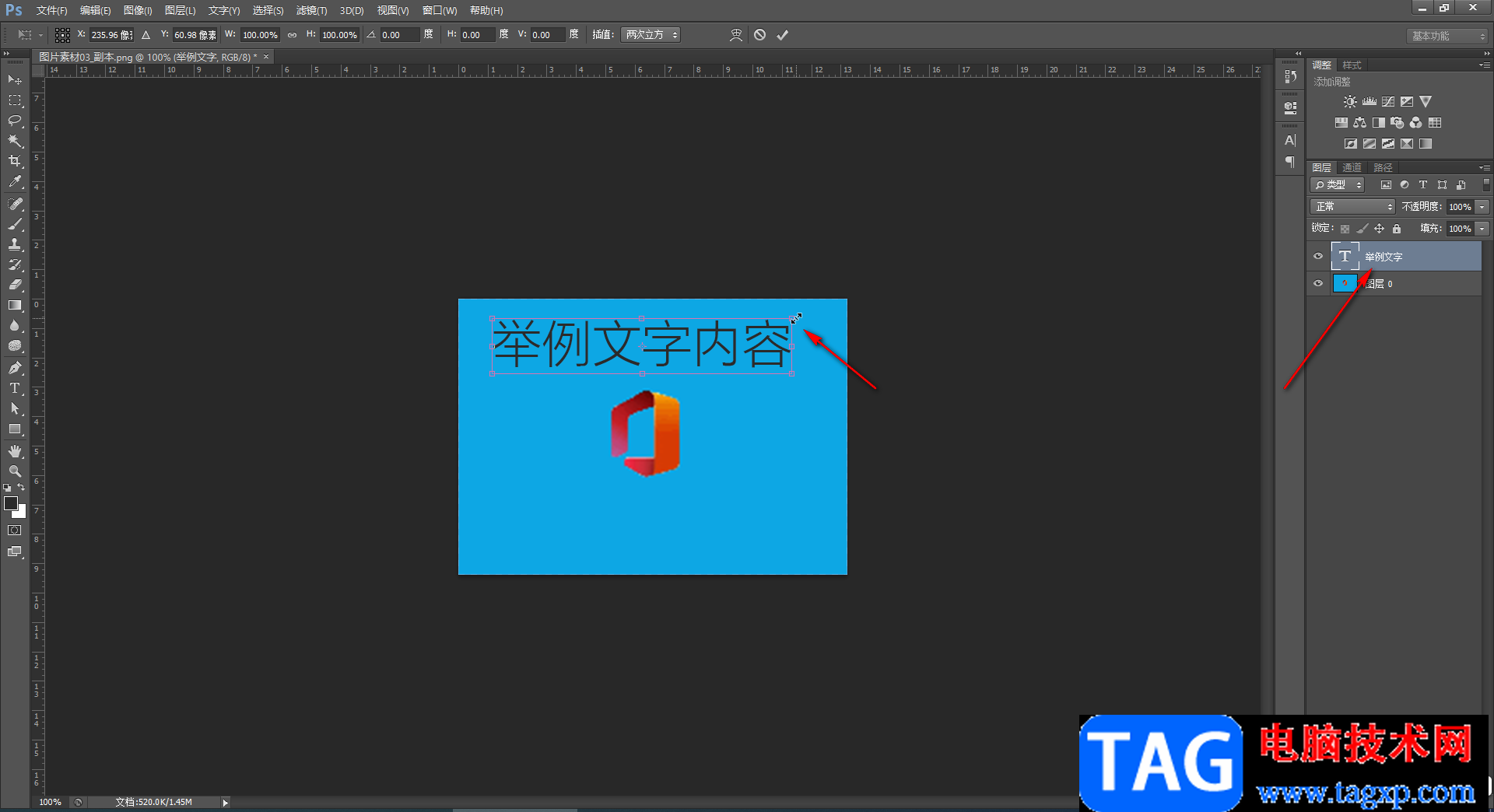Screen dimensions: 1494x812
Task: Select the Clone Stamp tool
Action: (x=15, y=244)
